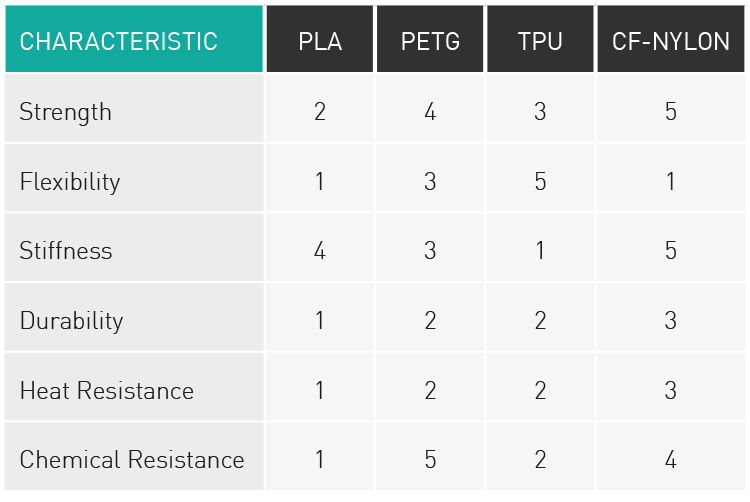Select the TPU Flexibility value 5
Viewport: 750px width, 502px height.
pos(540,181)
